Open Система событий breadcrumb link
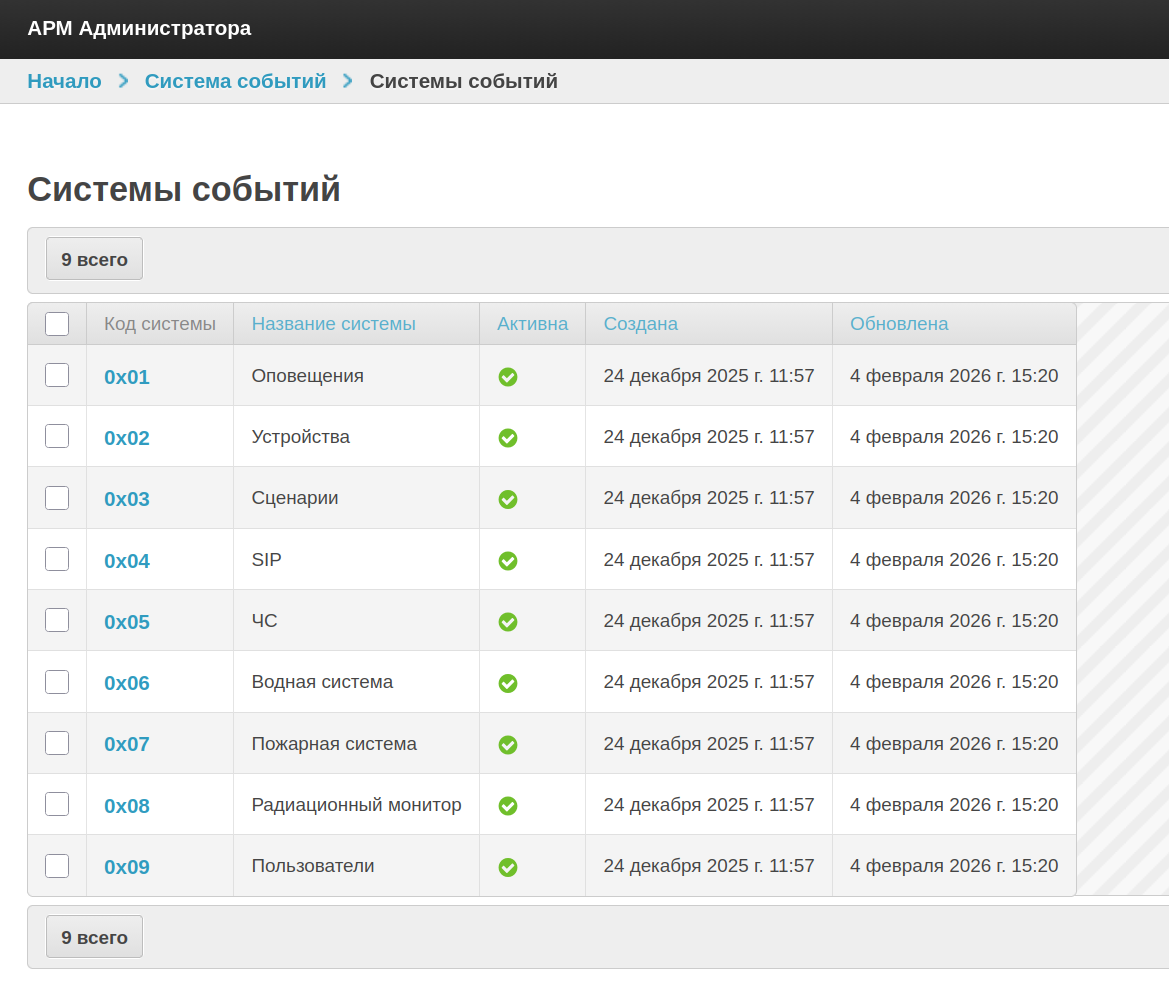 (235, 81)
